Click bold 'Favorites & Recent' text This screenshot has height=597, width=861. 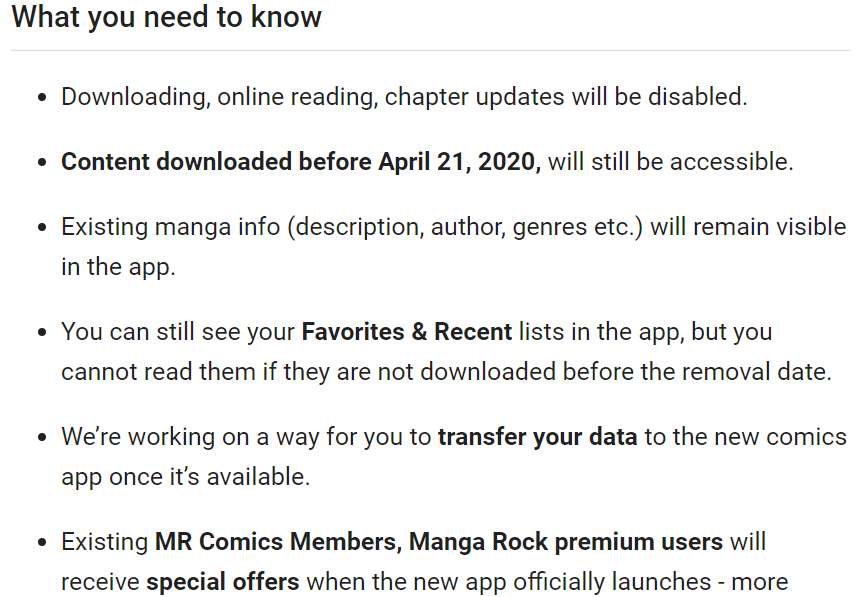[x=407, y=332]
